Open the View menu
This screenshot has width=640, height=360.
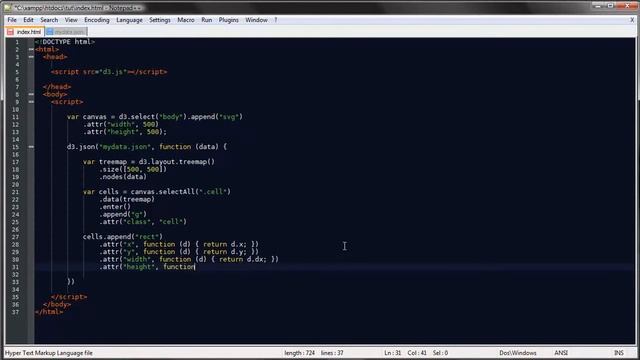point(71,20)
